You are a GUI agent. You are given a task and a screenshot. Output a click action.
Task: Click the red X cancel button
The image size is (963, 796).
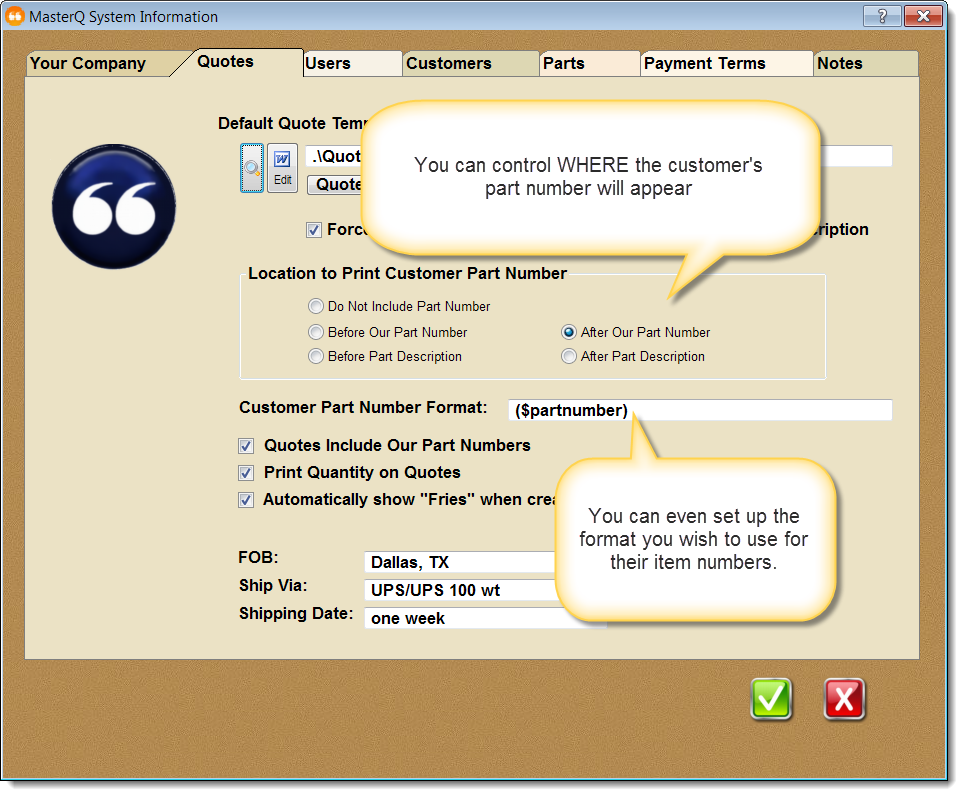[x=844, y=699]
